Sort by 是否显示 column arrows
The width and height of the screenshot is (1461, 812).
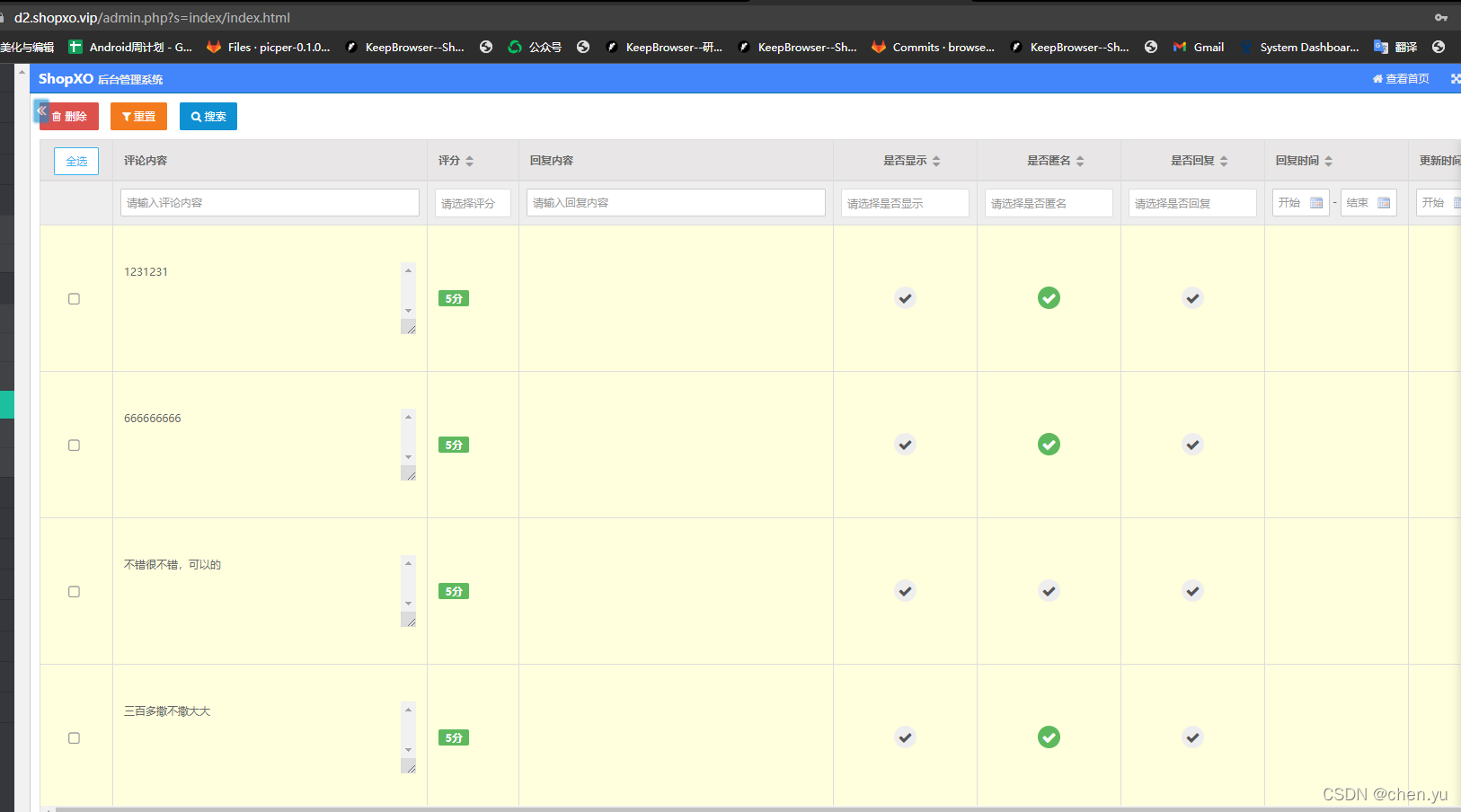936,161
